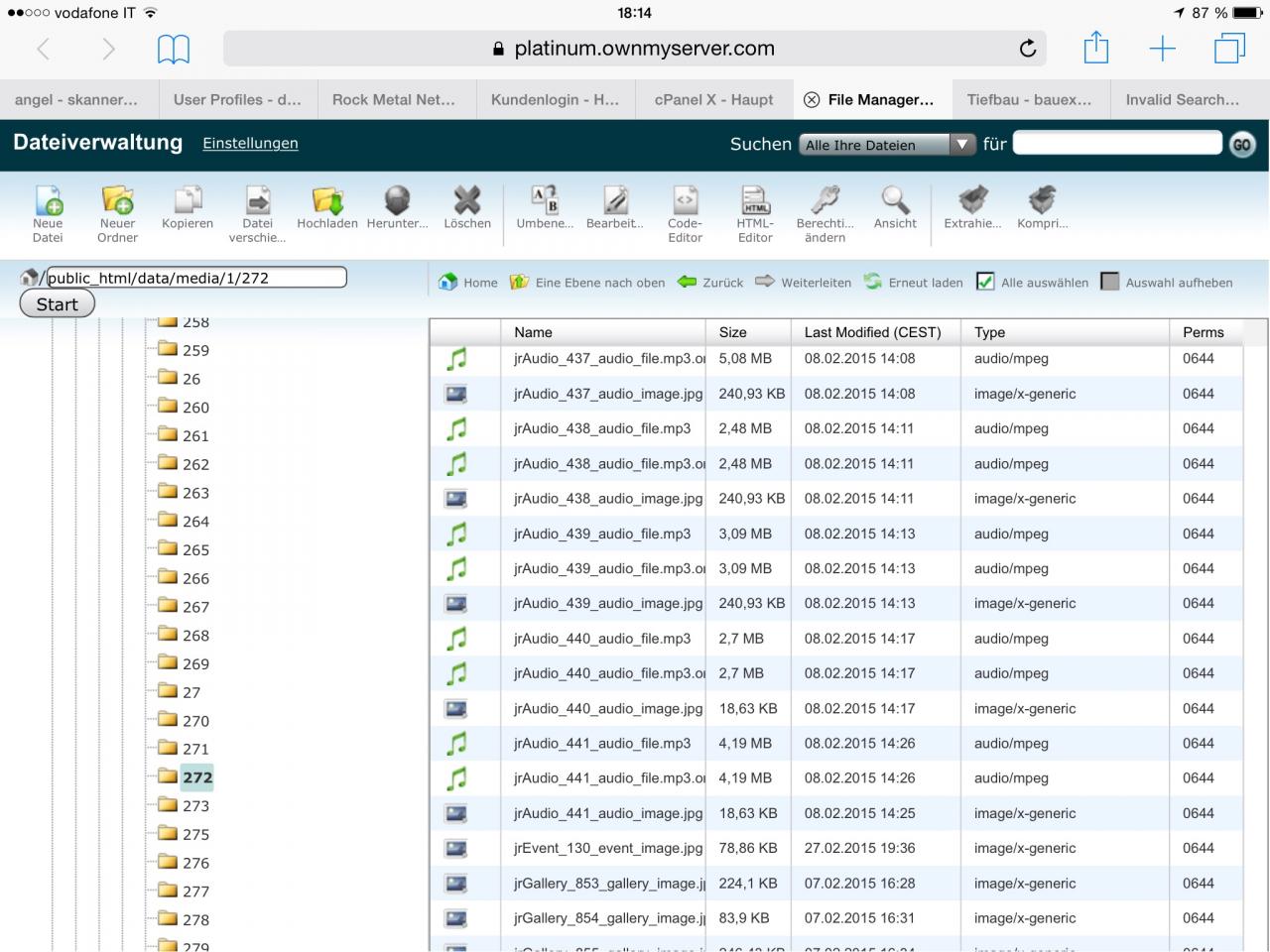
Task: Click the Löschen delete icon
Action: pyautogui.click(x=467, y=201)
